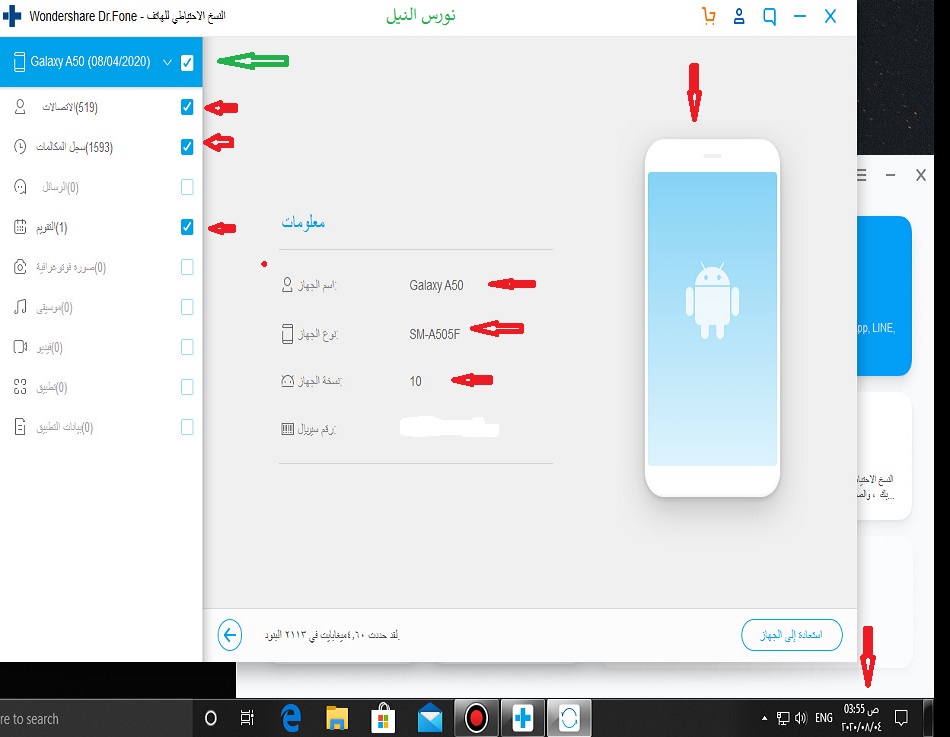Click the Android phone preview image
The width and height of the screenshot is (950, 737).
(x=712, y=318)
